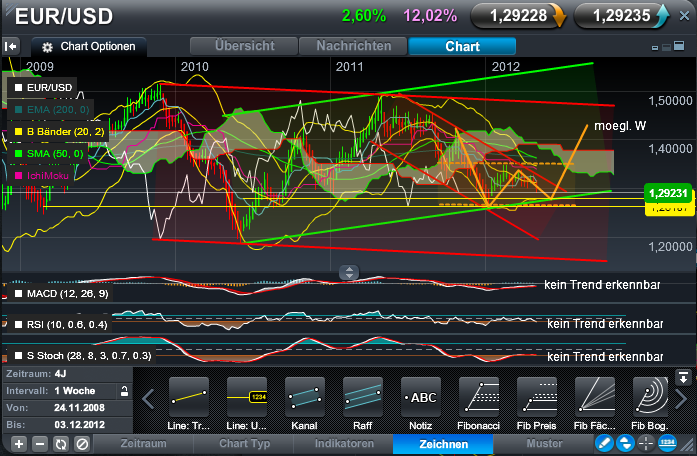Select the Fib Preis tool
Viewport: 697px width, 456px height.
point(537,404)
